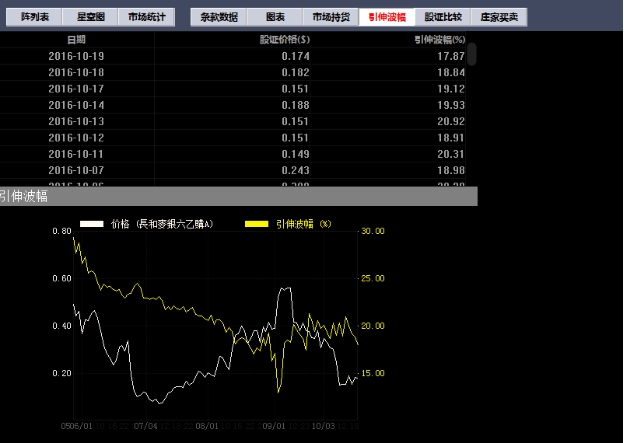Open the 条款数据 tab

(219, 17)
